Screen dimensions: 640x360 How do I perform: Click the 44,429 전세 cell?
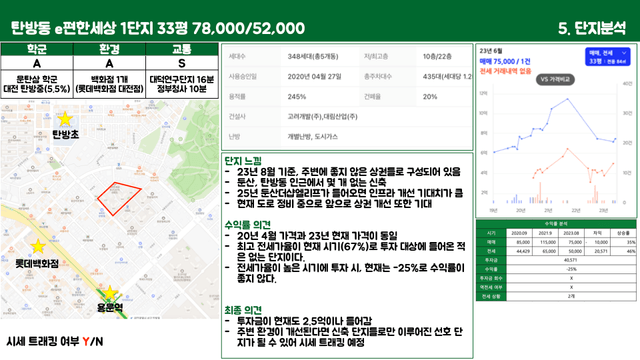coord(519,251)
